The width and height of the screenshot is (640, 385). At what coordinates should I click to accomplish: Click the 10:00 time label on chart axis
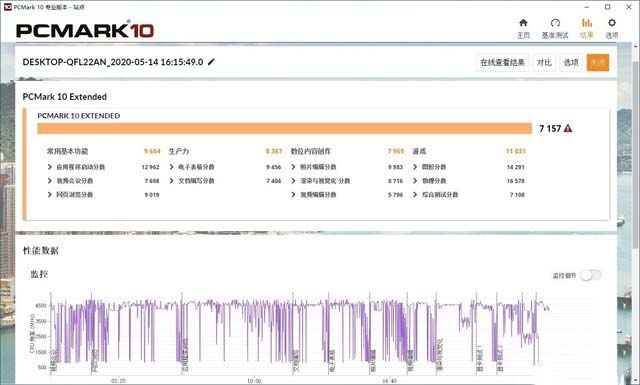pyautogui.click(x=254, y=381)
